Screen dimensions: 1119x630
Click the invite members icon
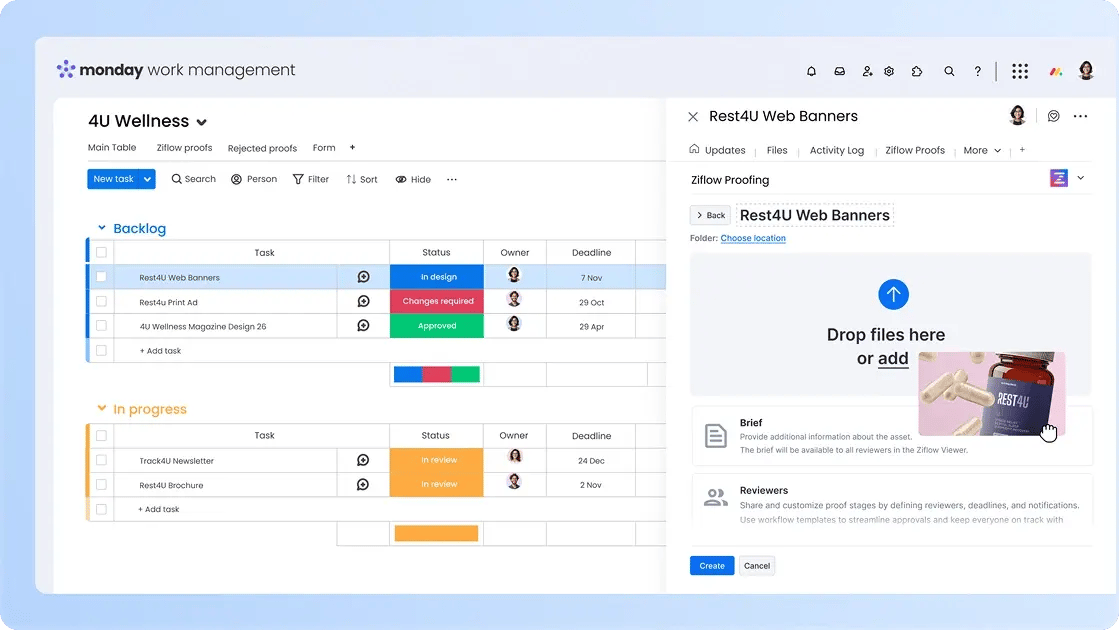click(x=866, y=71)
